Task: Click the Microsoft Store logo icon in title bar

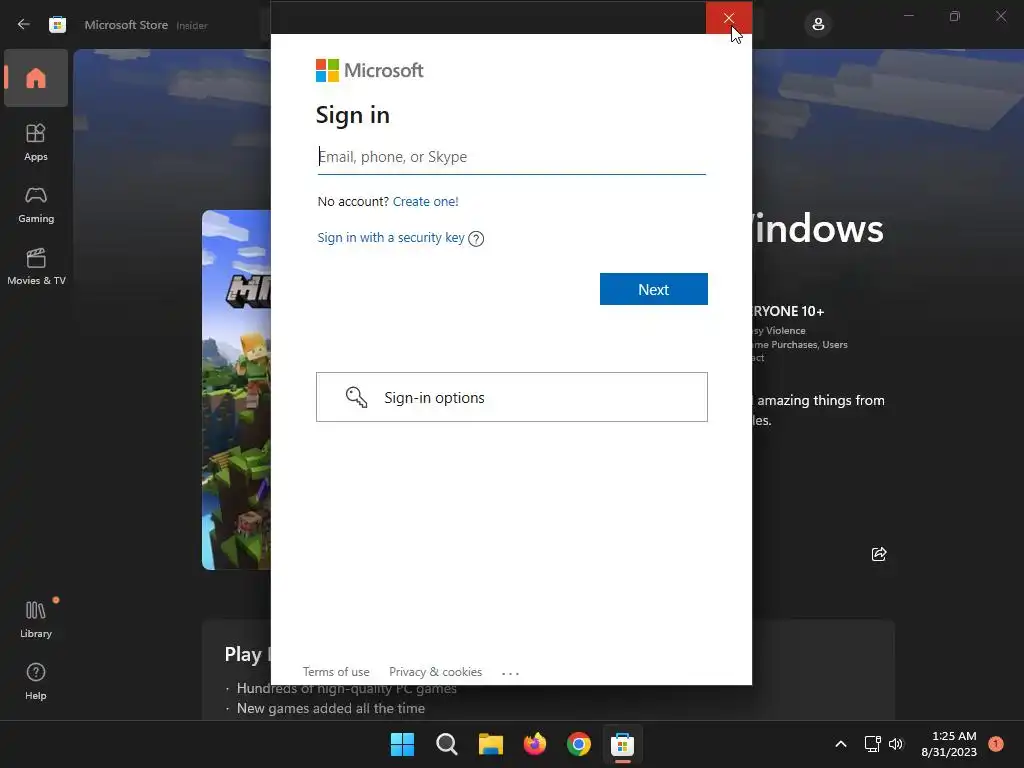Action: 57,25
